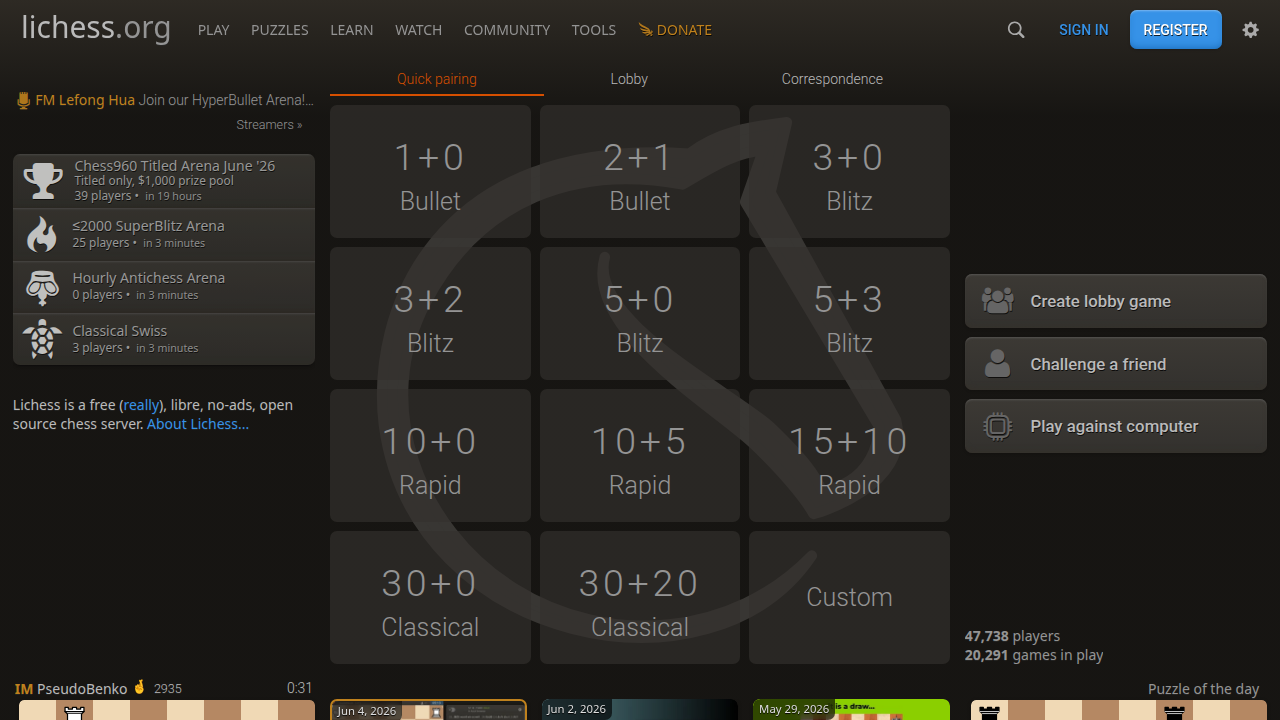
Task: Open Classical Swiss tournament
Action: pos(164,339)
